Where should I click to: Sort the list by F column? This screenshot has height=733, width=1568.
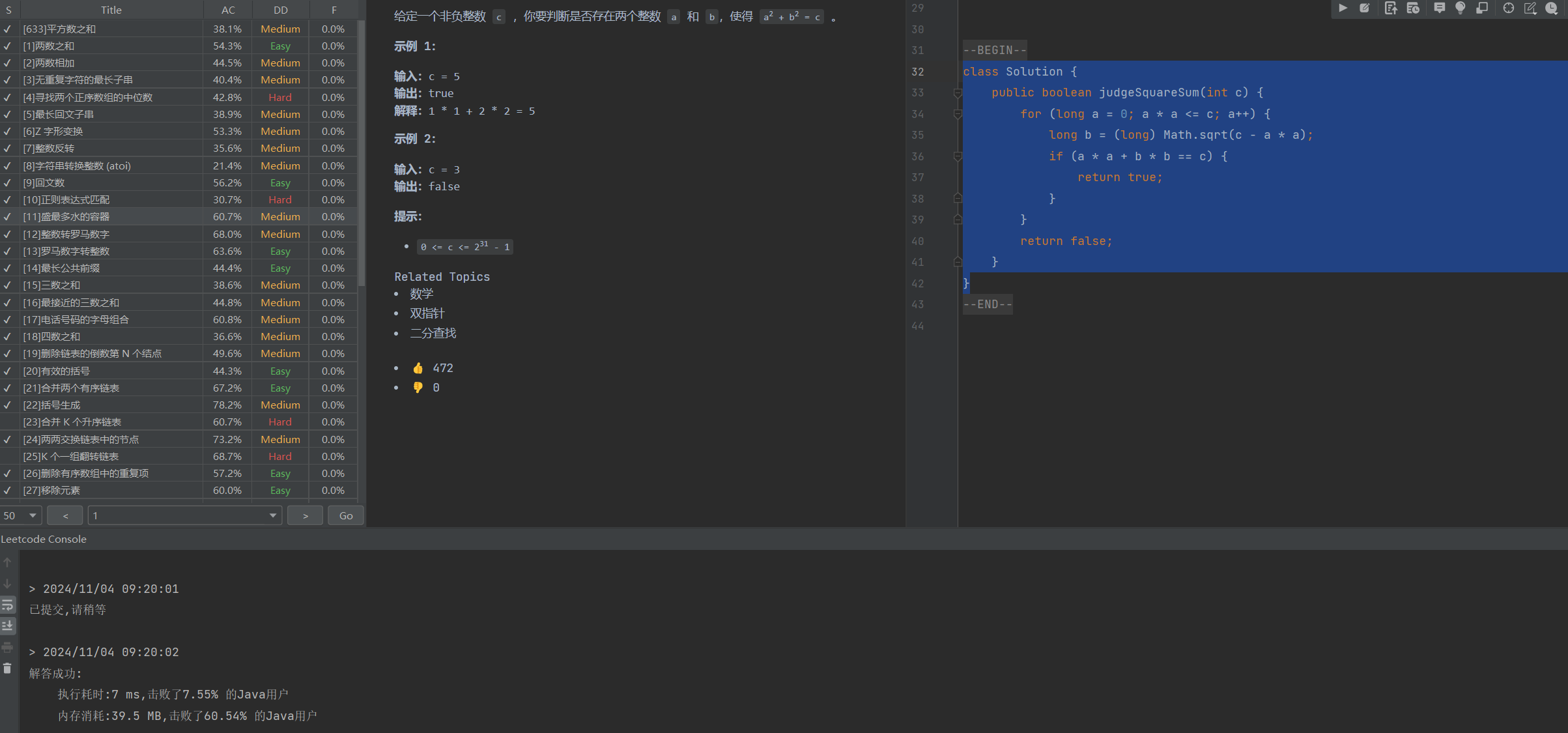pyautogui.click(x=334, y=10)
